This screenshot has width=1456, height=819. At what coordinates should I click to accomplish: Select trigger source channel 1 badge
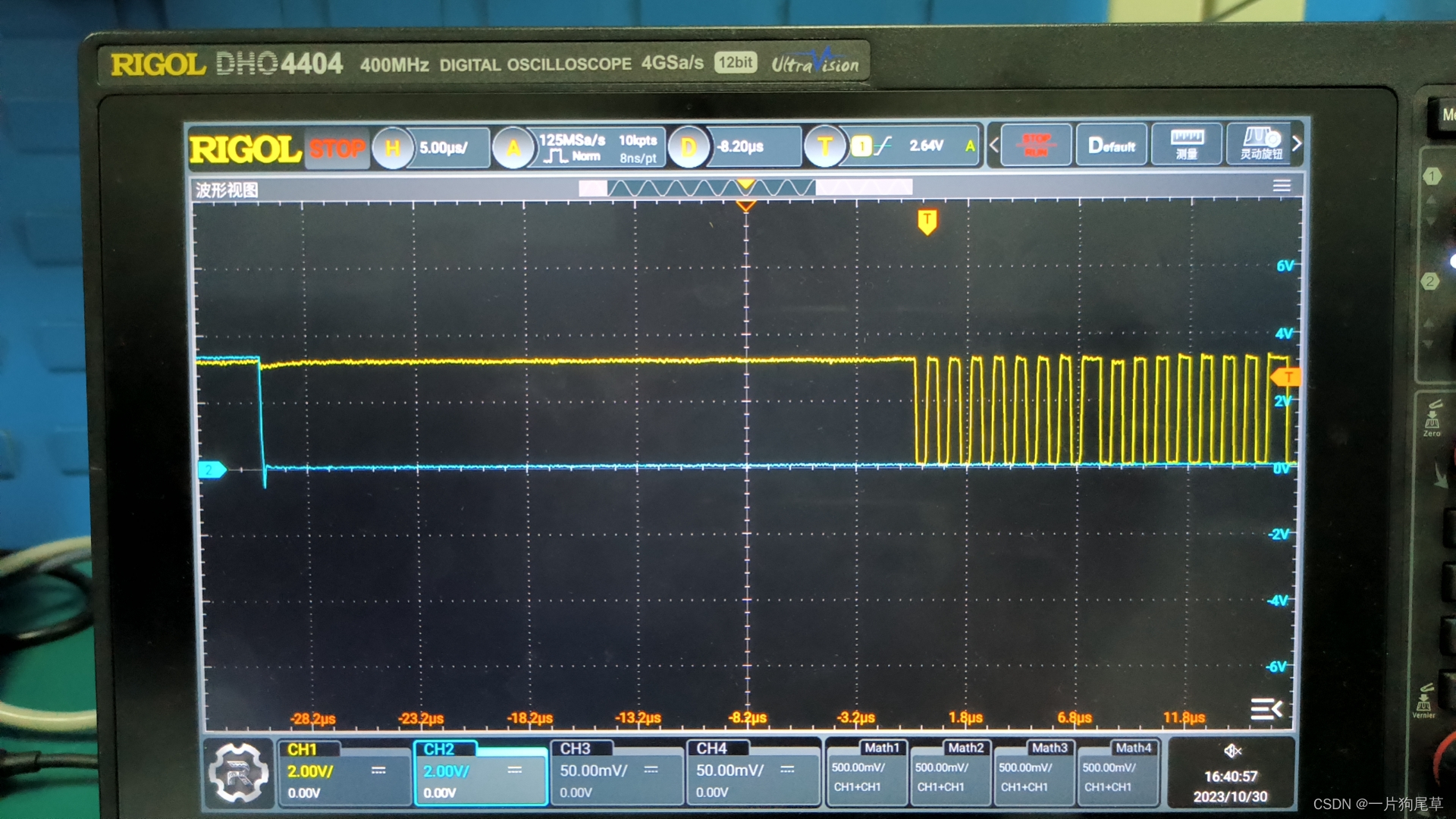point(861,146)
